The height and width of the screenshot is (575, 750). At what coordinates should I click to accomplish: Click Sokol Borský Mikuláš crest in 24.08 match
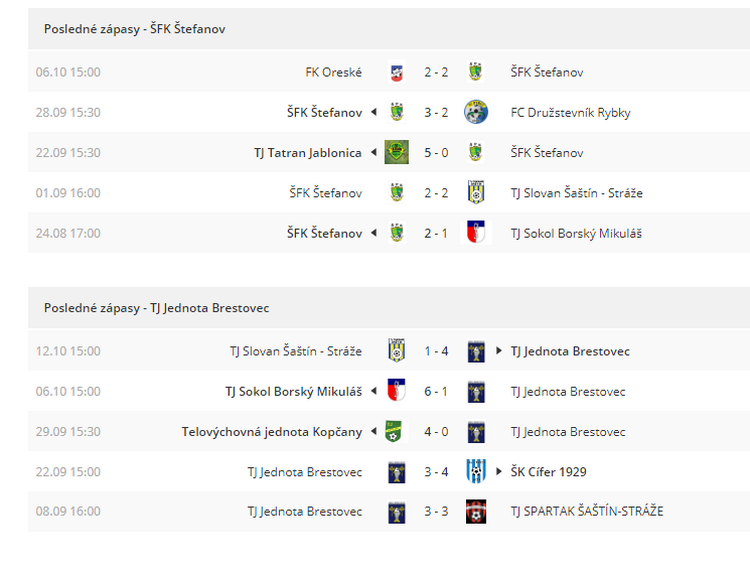[476, 233]
